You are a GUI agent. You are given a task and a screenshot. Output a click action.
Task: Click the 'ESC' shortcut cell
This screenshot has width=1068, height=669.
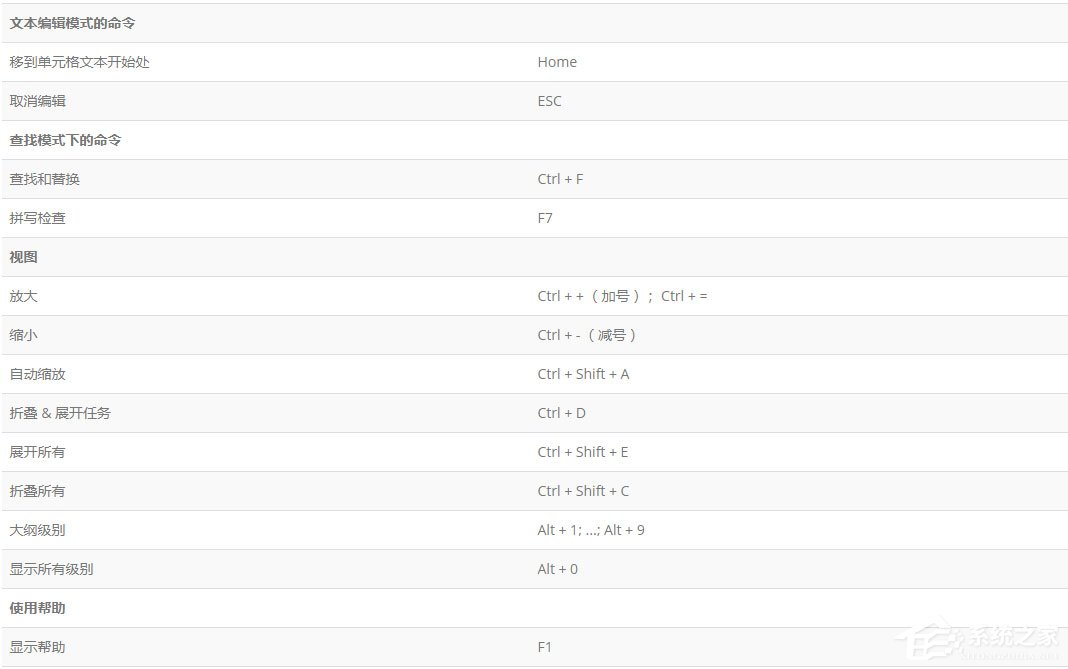(549, 101)
